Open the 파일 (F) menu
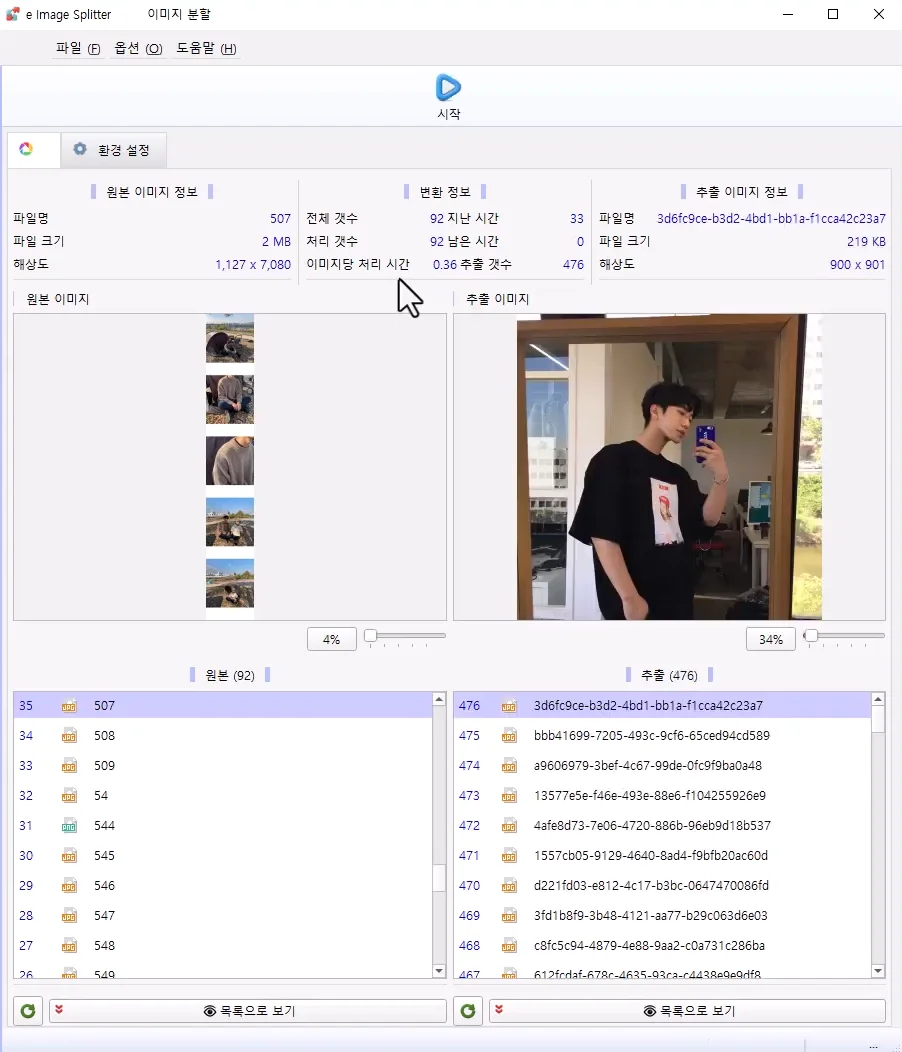902x1052 pixels. 79,48
